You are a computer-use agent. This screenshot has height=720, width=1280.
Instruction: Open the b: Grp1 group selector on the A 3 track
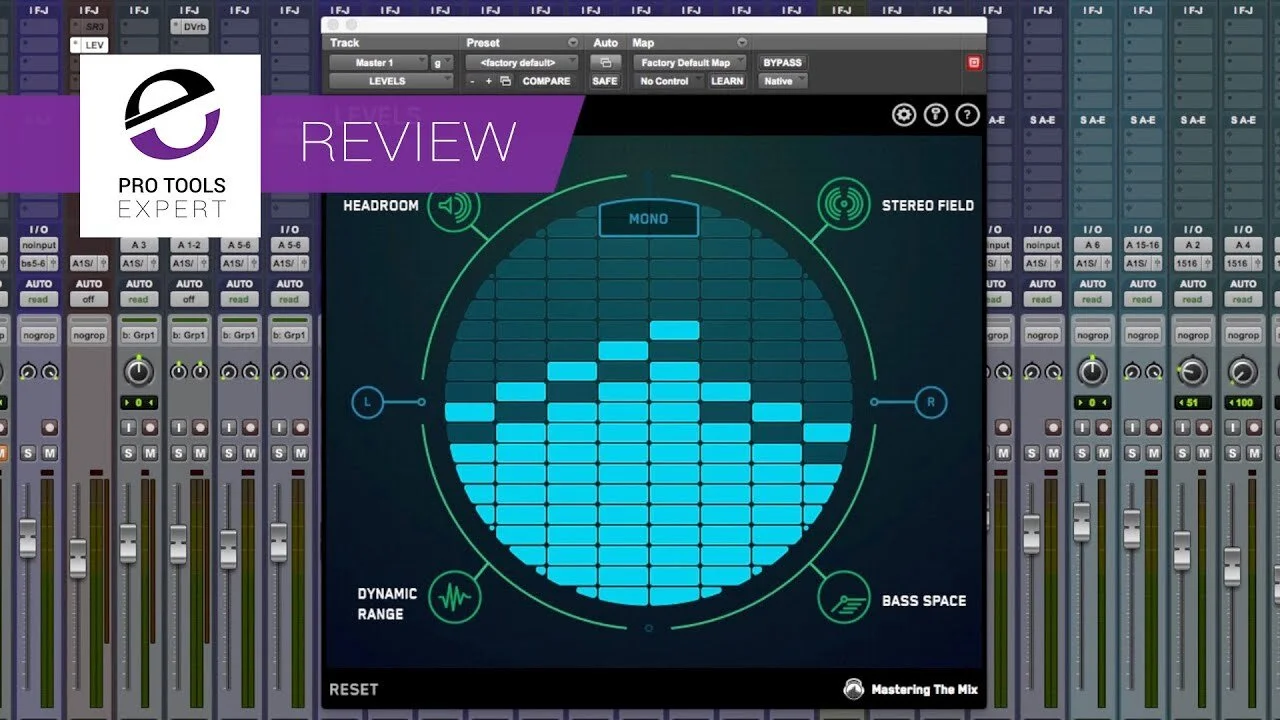coord(138,335)
